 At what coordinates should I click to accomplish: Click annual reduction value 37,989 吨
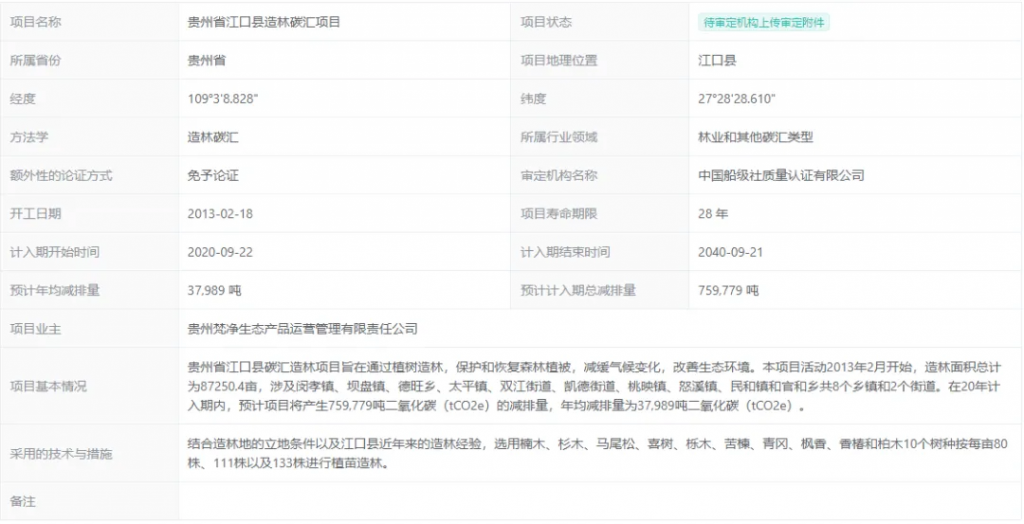click(x=215, y=290)
